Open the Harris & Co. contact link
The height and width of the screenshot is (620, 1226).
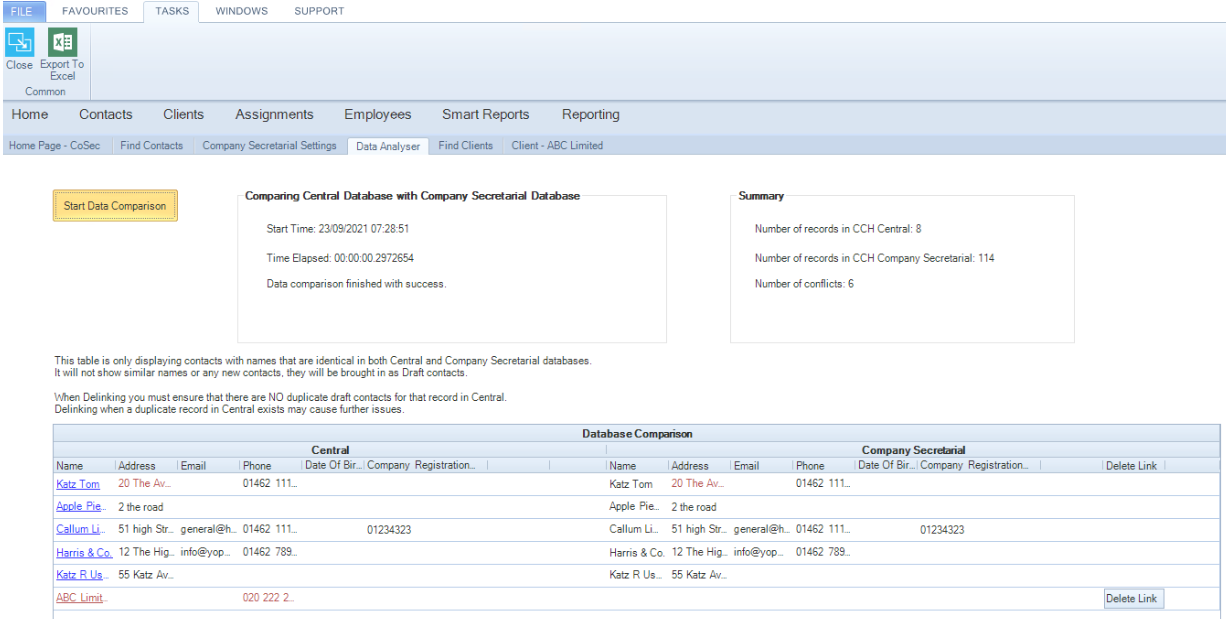[84, 553]
